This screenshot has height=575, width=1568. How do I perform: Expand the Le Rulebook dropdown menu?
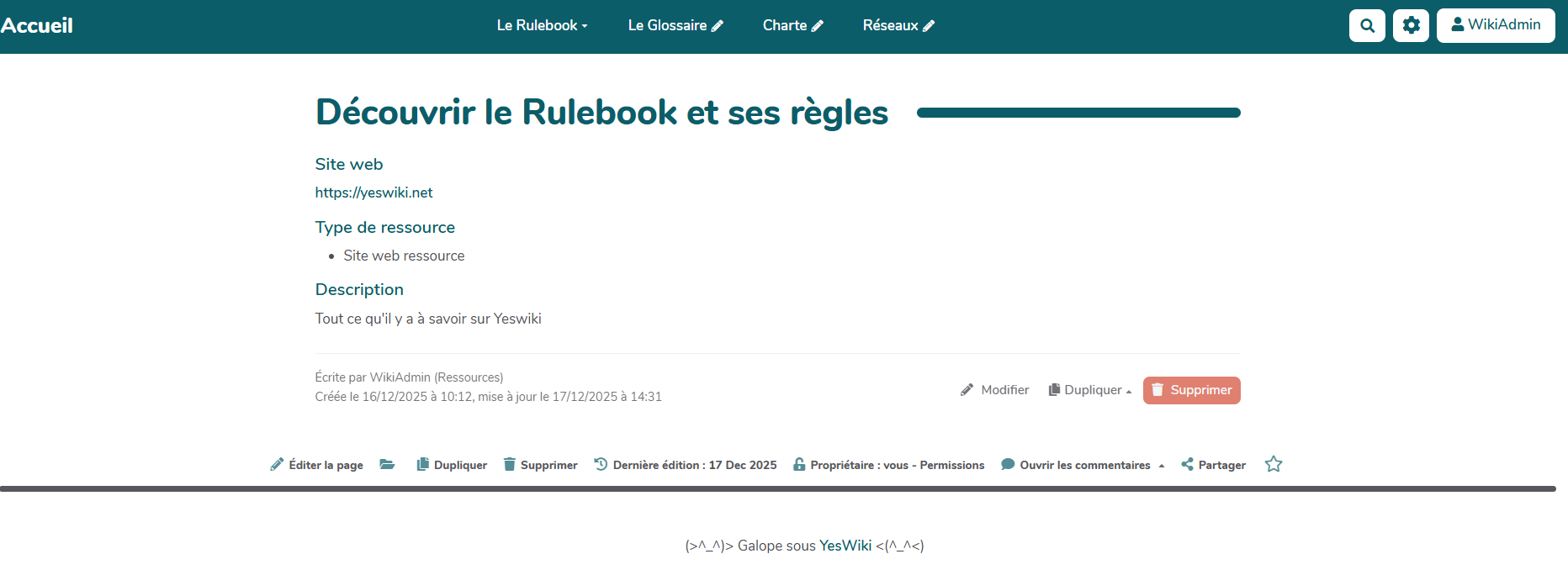[x=542, y=26]
